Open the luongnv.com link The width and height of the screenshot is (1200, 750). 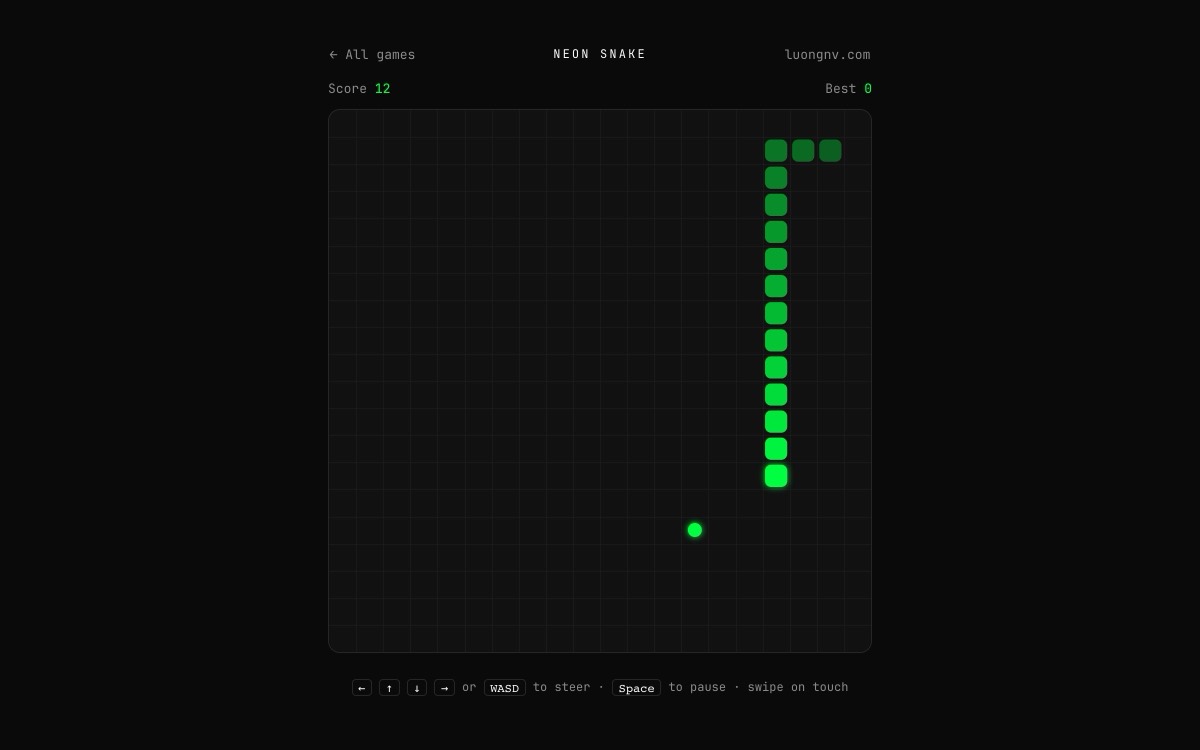tap(827, 55)
